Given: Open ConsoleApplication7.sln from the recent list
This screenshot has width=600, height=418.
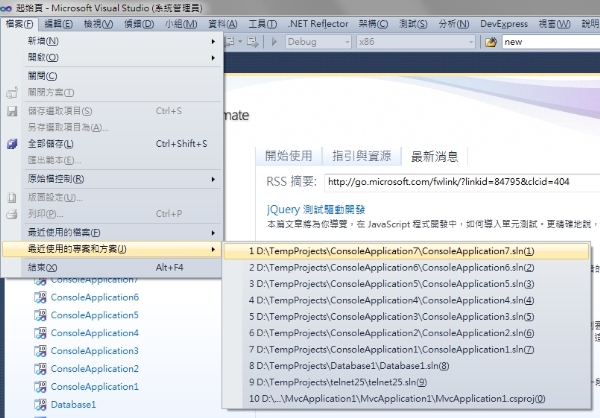Looking at the screenshot, I should pos(405,251).
